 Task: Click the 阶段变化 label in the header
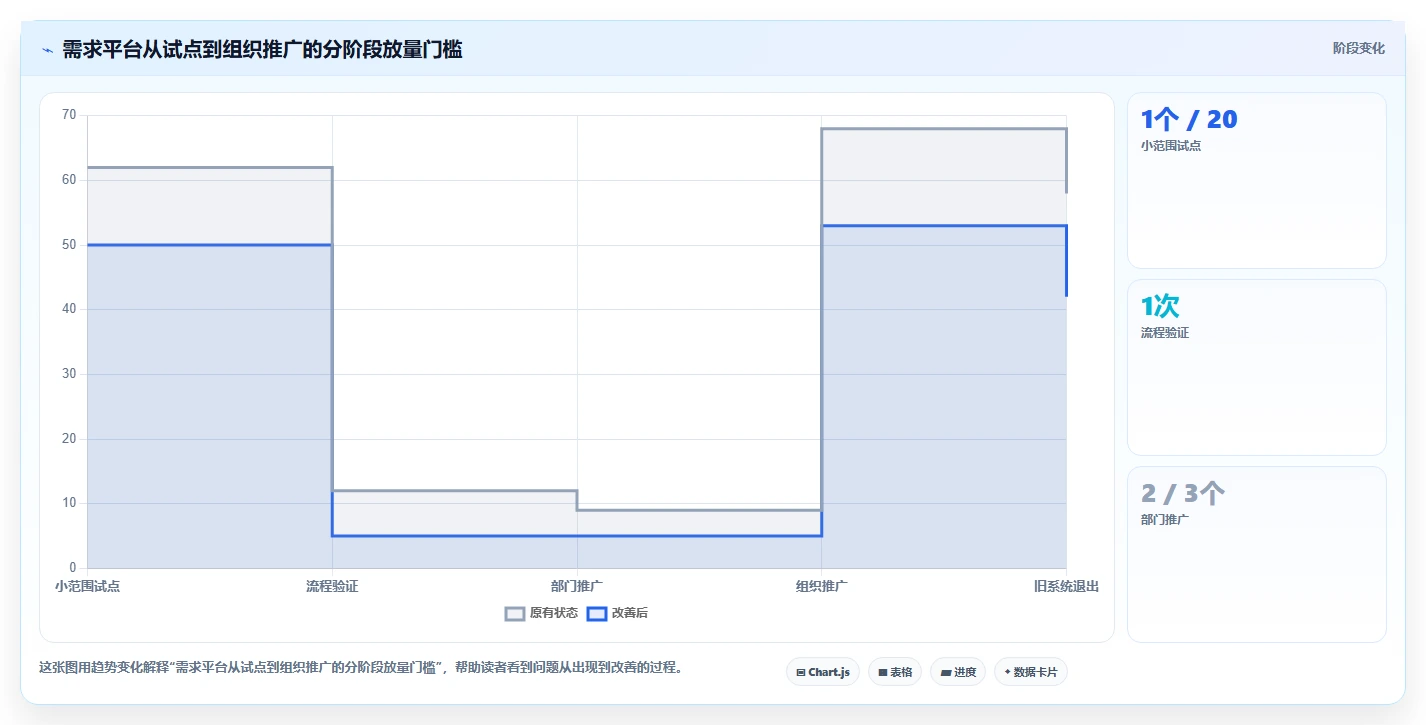(1359, 48)
